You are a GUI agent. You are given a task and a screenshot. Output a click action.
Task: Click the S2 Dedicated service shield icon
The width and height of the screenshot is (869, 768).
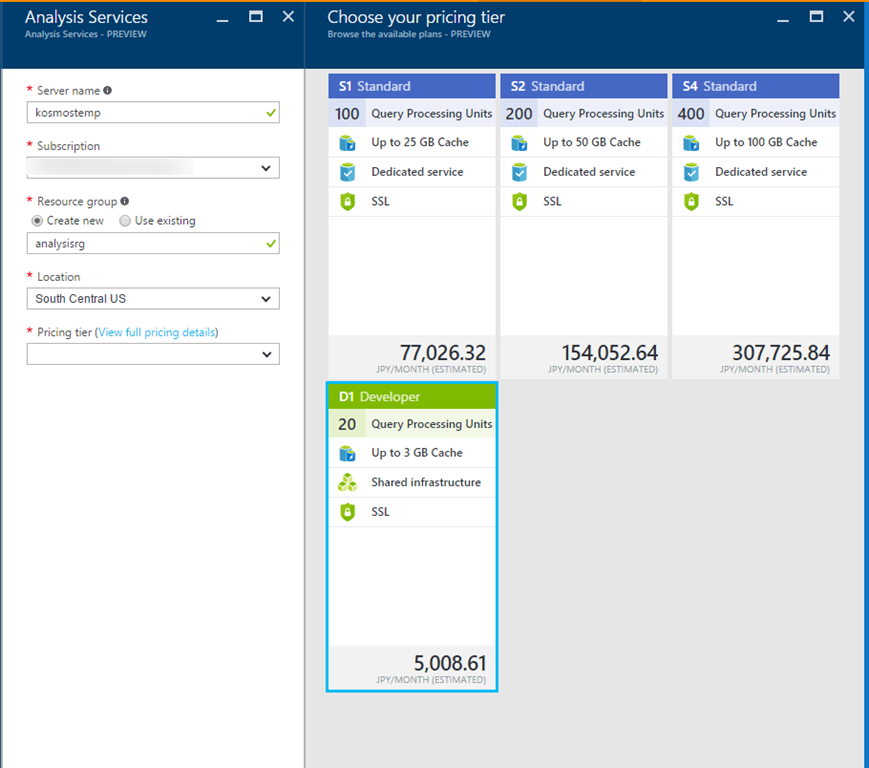[x=519, y=172]
